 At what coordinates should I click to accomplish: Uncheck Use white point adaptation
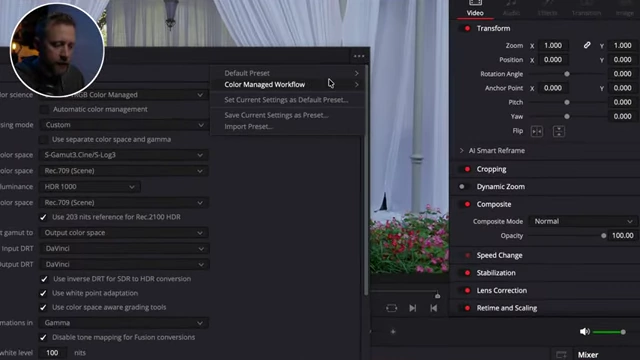(43, 293)
